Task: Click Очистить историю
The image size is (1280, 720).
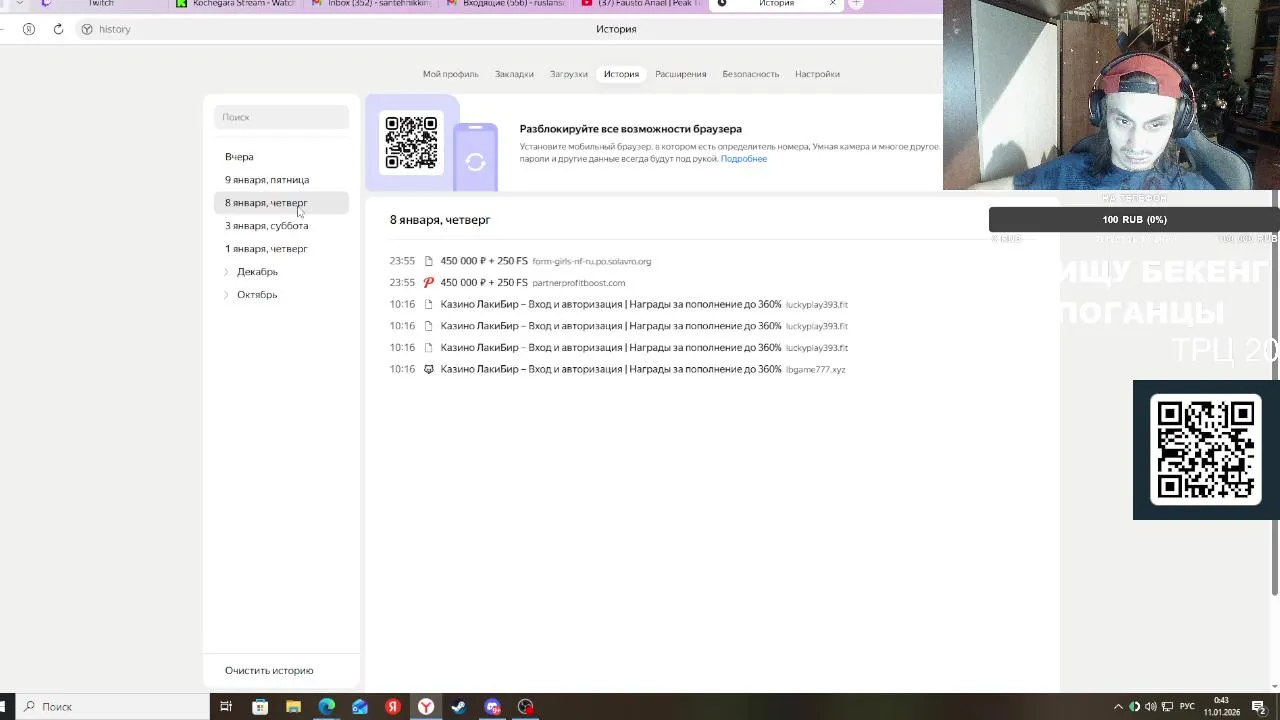Action: 269,671
